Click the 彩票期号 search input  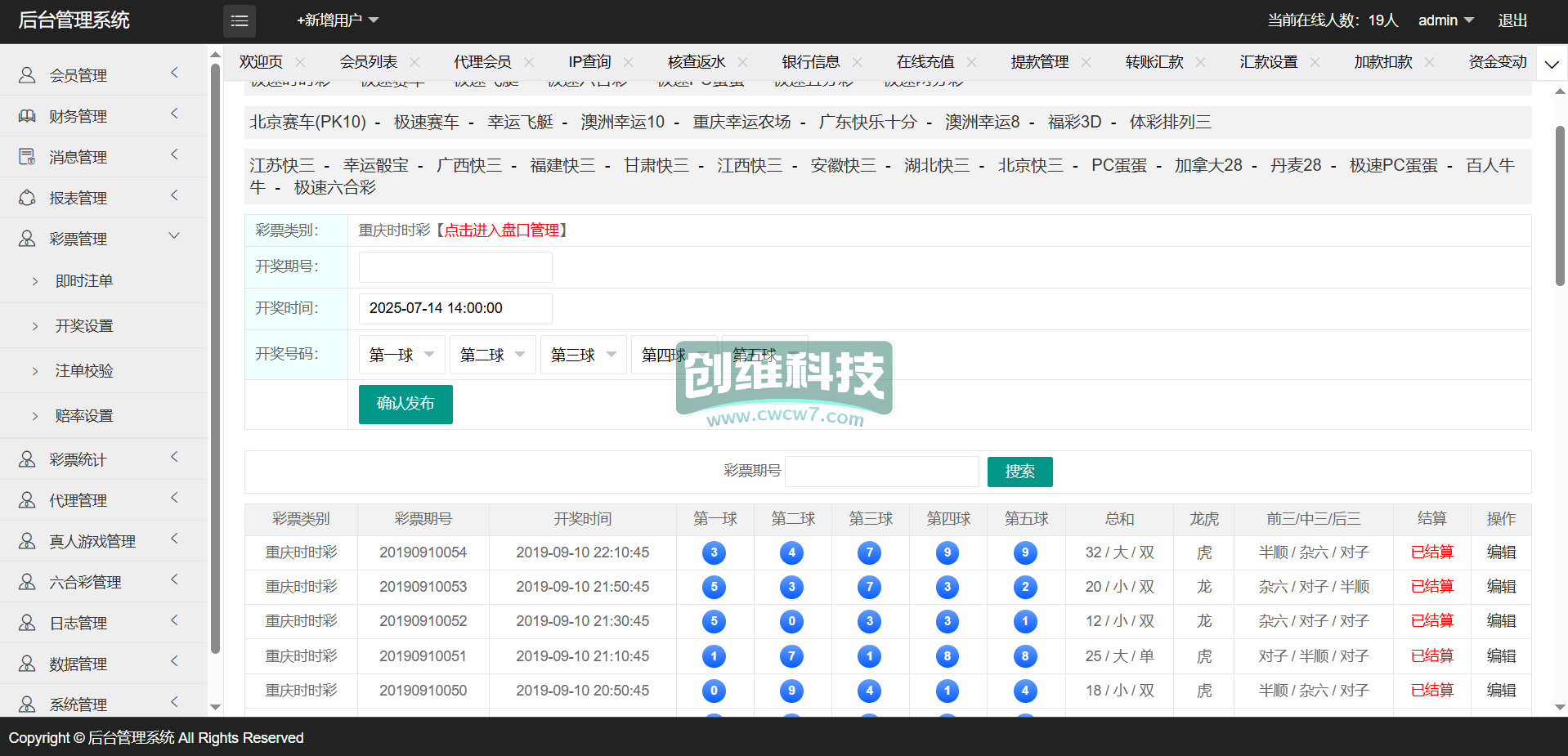(881, 472)
